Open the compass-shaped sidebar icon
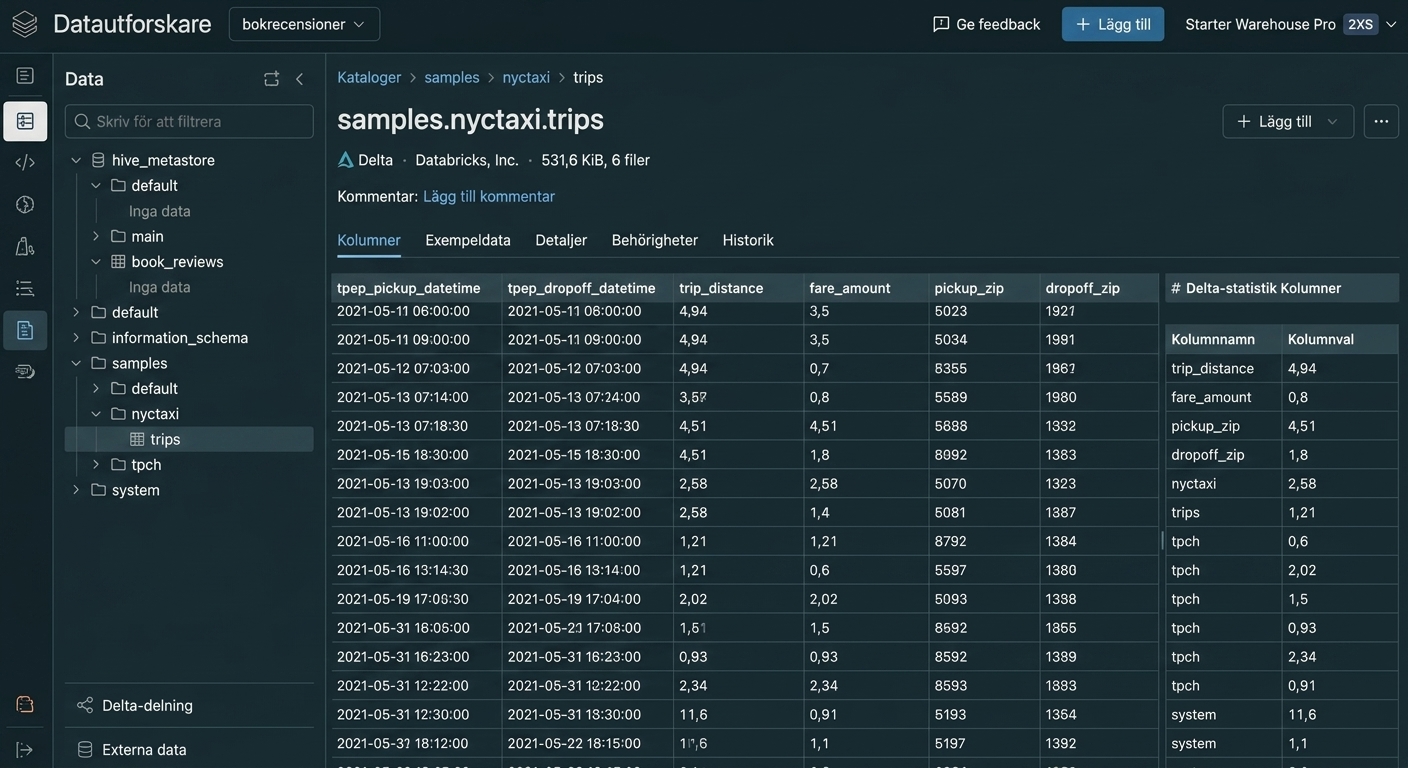1408x768 pixels. click(25, 204)
